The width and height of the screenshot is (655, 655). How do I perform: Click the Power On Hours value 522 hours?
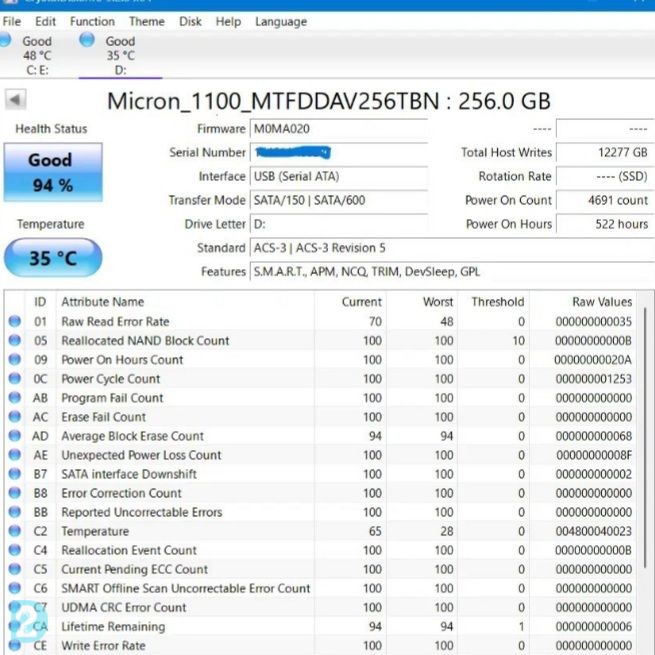pyautogui.click(x=605, y=224)
